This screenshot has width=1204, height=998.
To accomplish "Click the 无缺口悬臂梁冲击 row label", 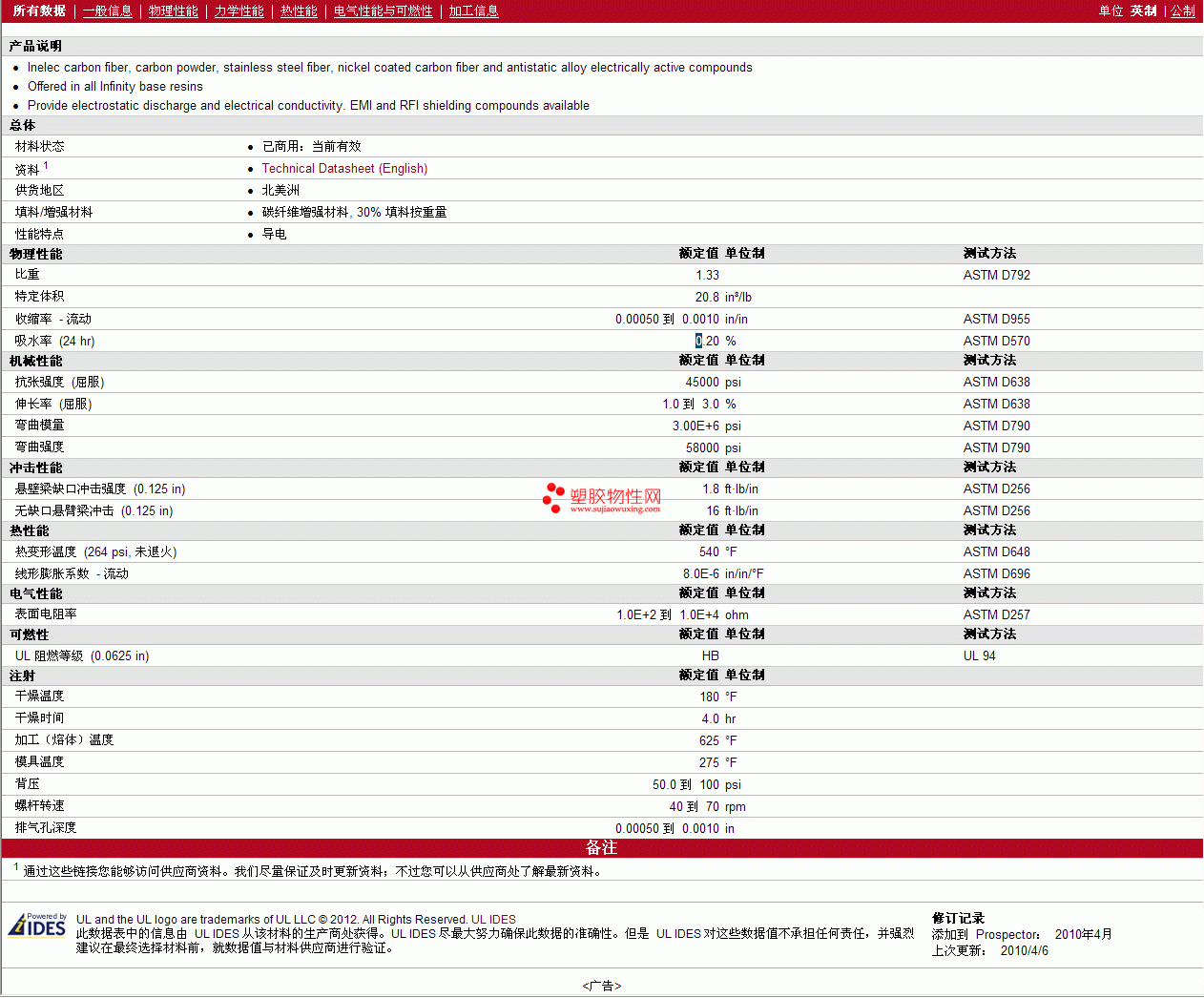I will coord(65,511).
